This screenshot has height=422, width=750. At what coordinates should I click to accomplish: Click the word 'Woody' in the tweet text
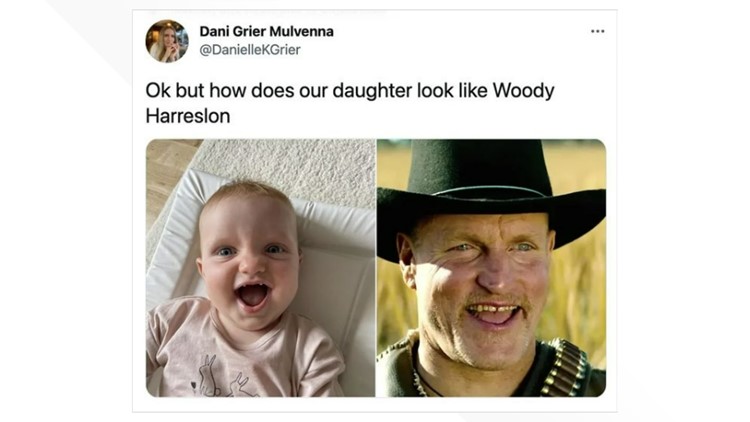point(523,91)
